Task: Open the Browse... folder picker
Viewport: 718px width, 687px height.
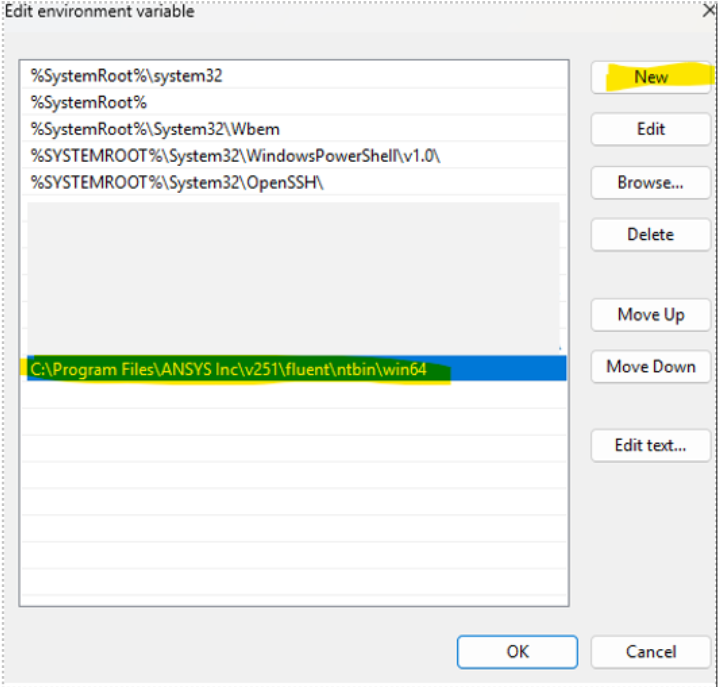Action: pyautogui.click(x=650, y=182)
